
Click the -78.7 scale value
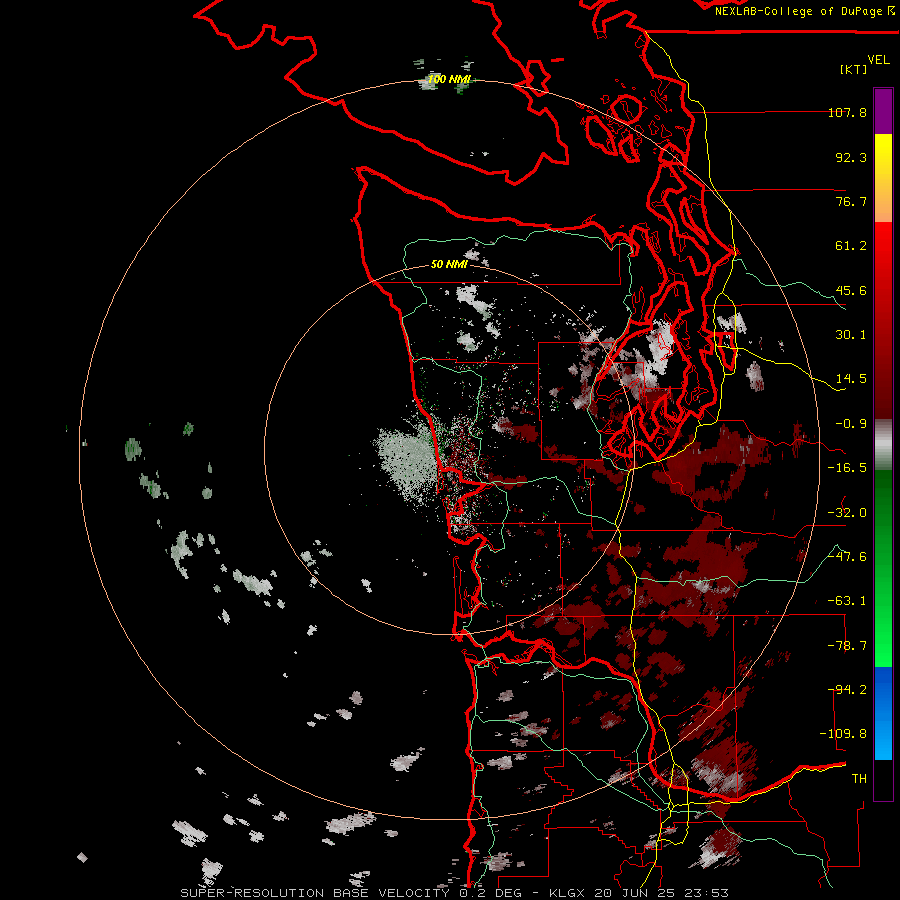(x=847, y=646)
